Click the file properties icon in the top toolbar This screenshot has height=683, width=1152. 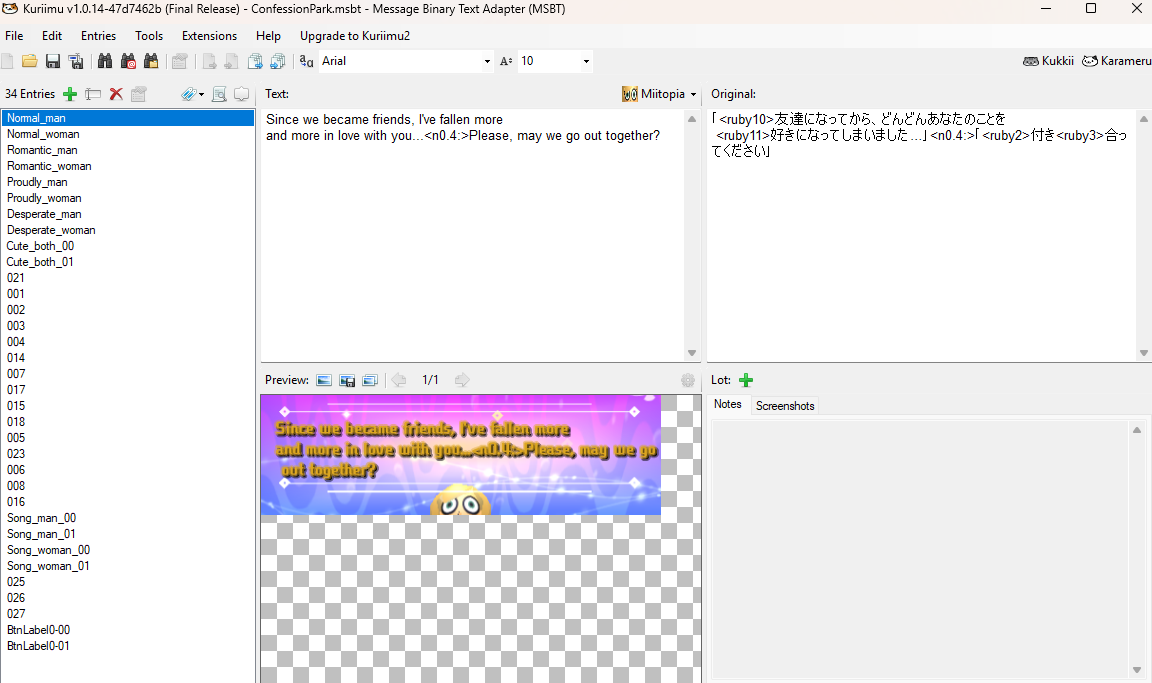[x=179, y=61]
